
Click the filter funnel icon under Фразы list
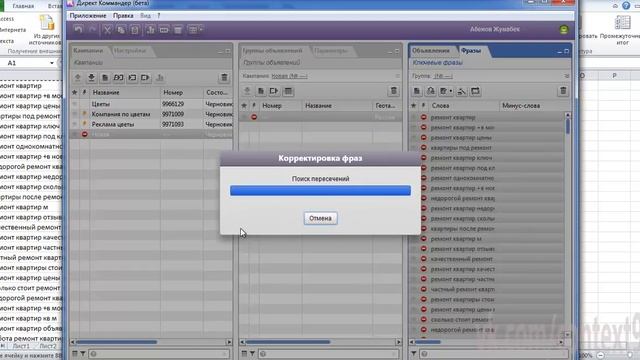[413, 353]
